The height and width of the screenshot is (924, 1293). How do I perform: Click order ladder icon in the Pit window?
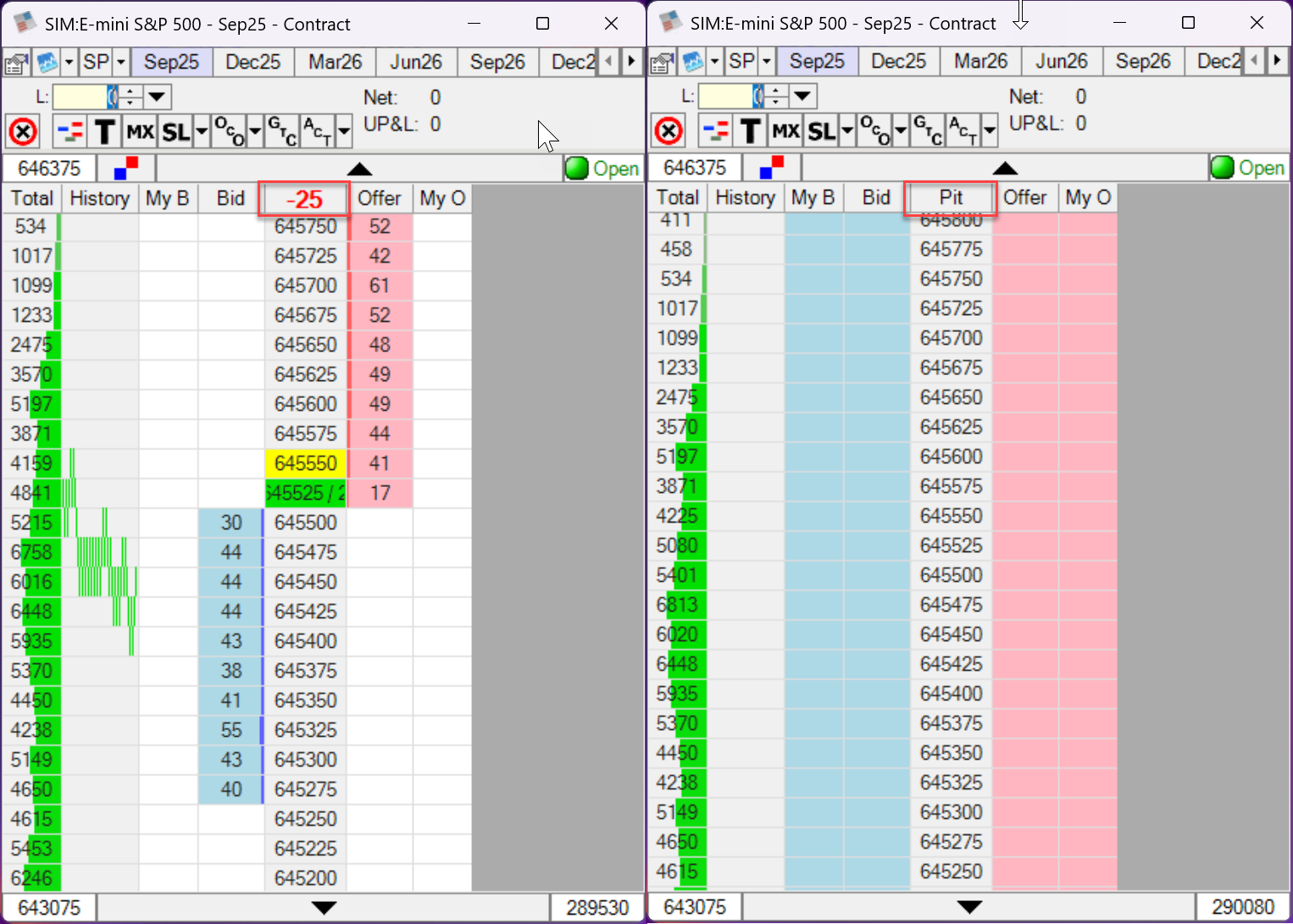tap(716, 131)
